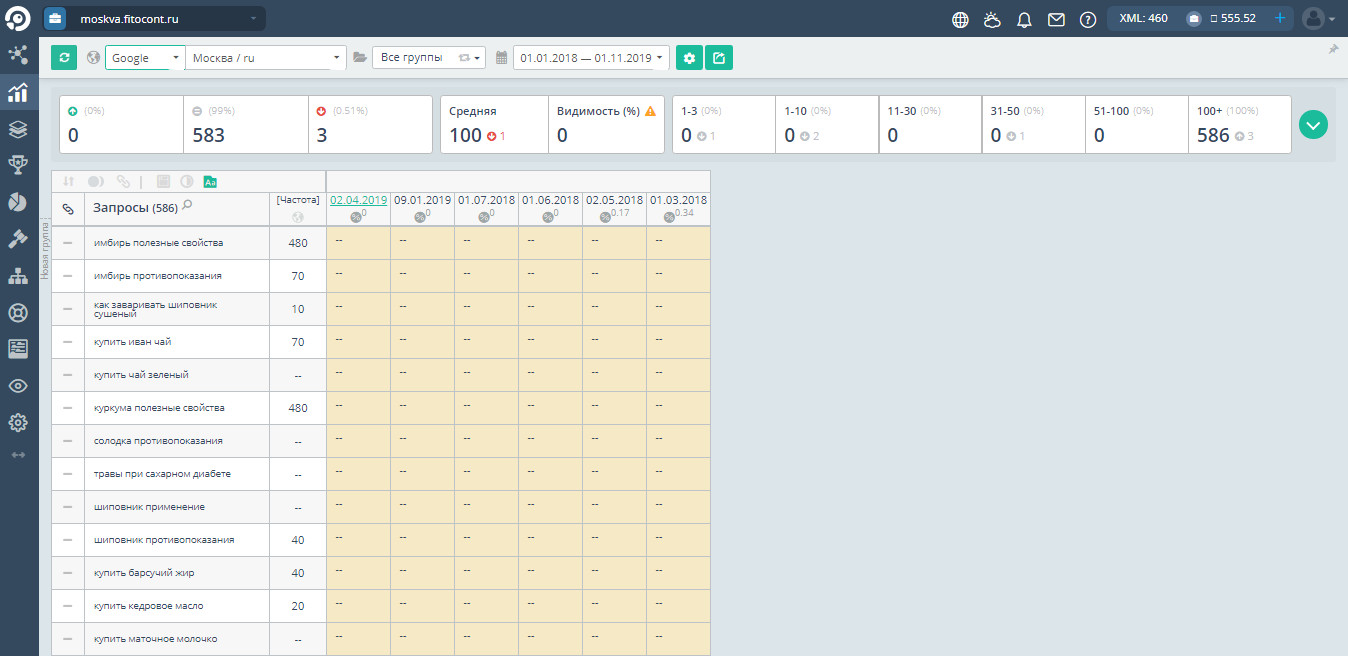The width and height of the screenshot is (1348, 656).
Task: Click the blue plus add balance button
Action: (x=1279, y=18)
